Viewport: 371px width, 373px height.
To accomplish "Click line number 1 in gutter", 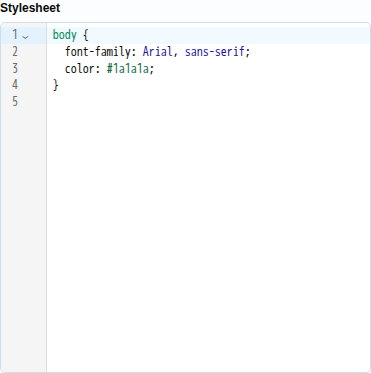I will [15, 35].
